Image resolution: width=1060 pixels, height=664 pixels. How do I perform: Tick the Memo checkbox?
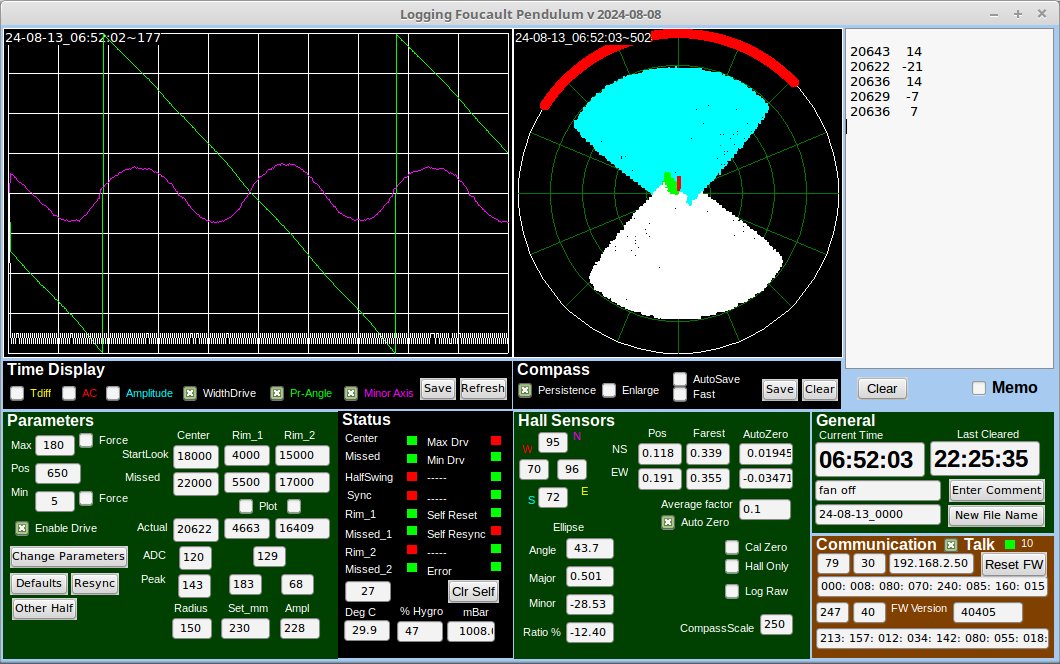click(979, 388)
